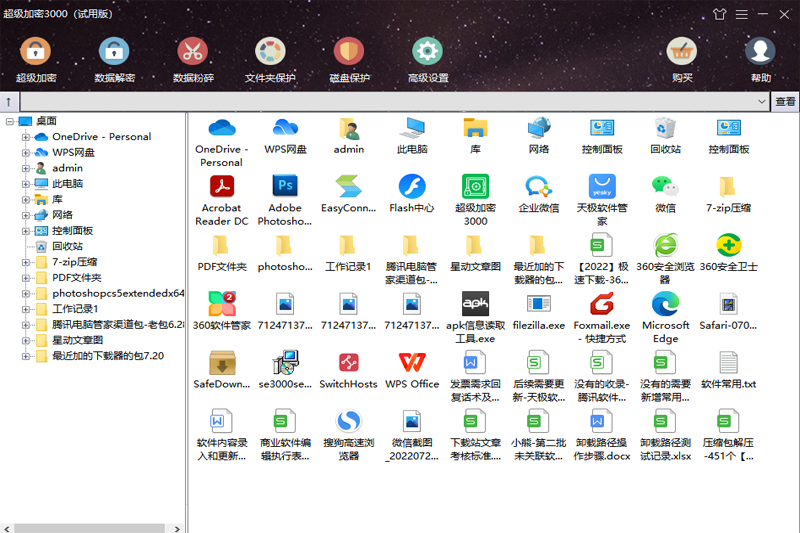
Task: Expand the 此电脑 tree node
Action: tap(27, 184)
